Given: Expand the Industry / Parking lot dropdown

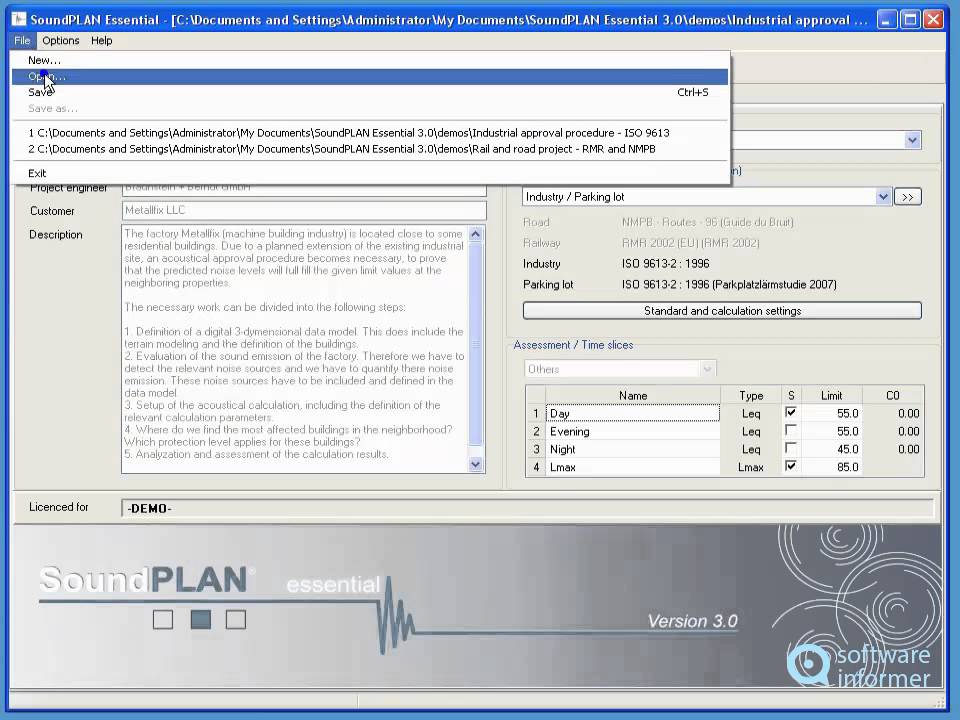Looking at the screenshot, I should [x=882, y=197].
